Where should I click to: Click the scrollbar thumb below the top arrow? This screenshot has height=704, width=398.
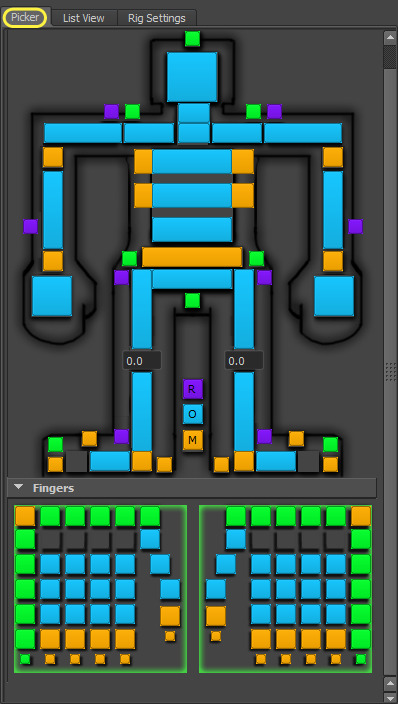390,57
